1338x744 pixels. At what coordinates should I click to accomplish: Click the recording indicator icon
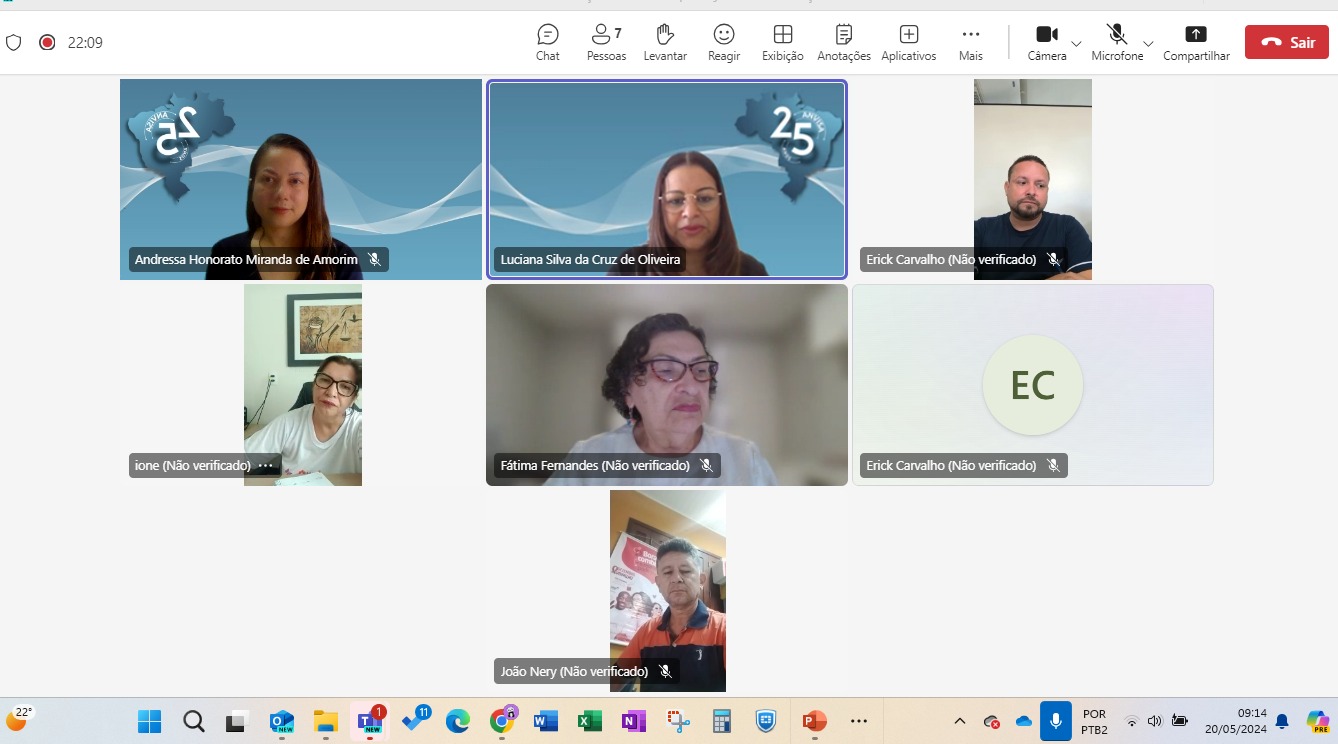coord(46,42)
